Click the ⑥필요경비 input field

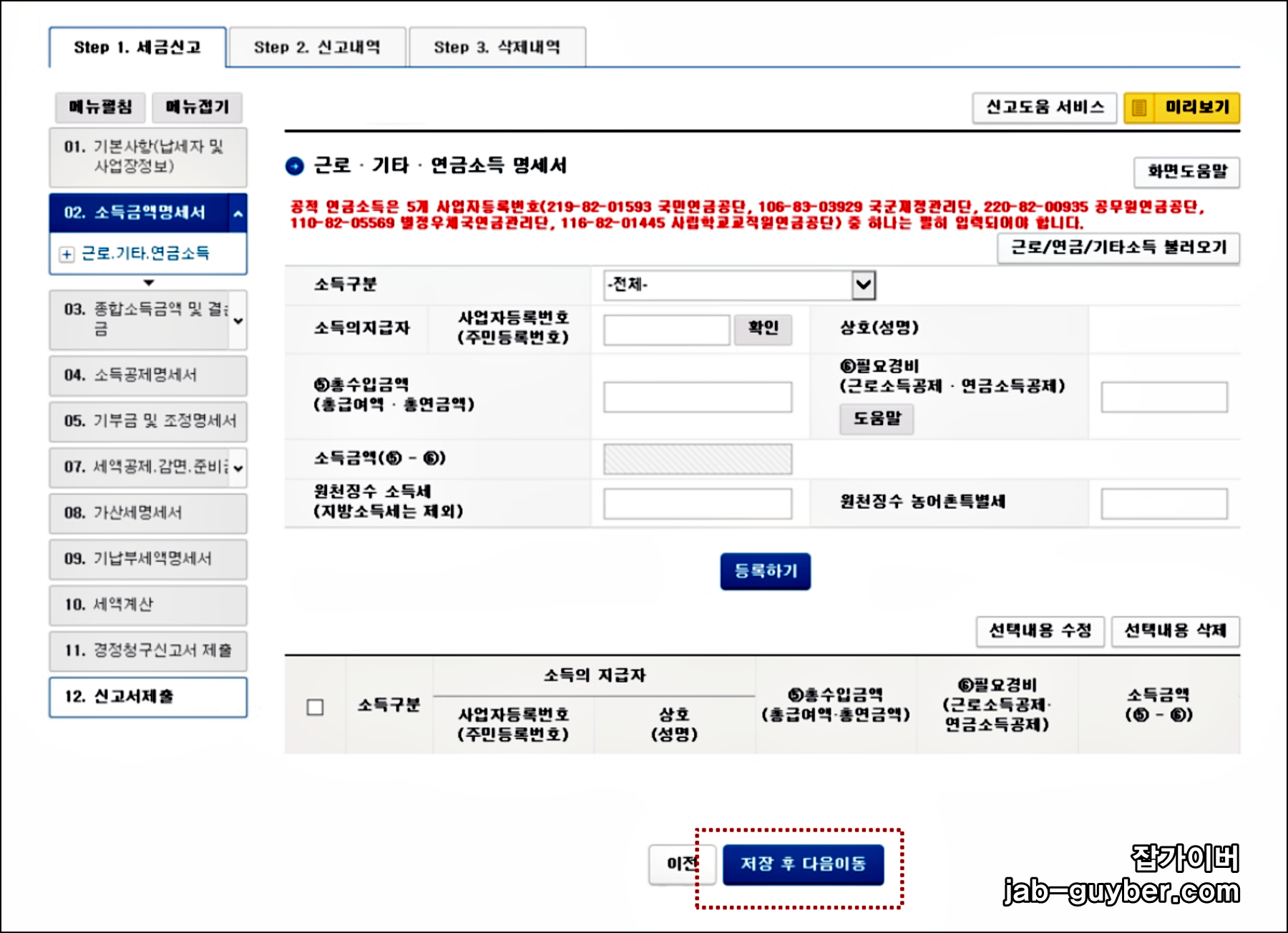1164,397
